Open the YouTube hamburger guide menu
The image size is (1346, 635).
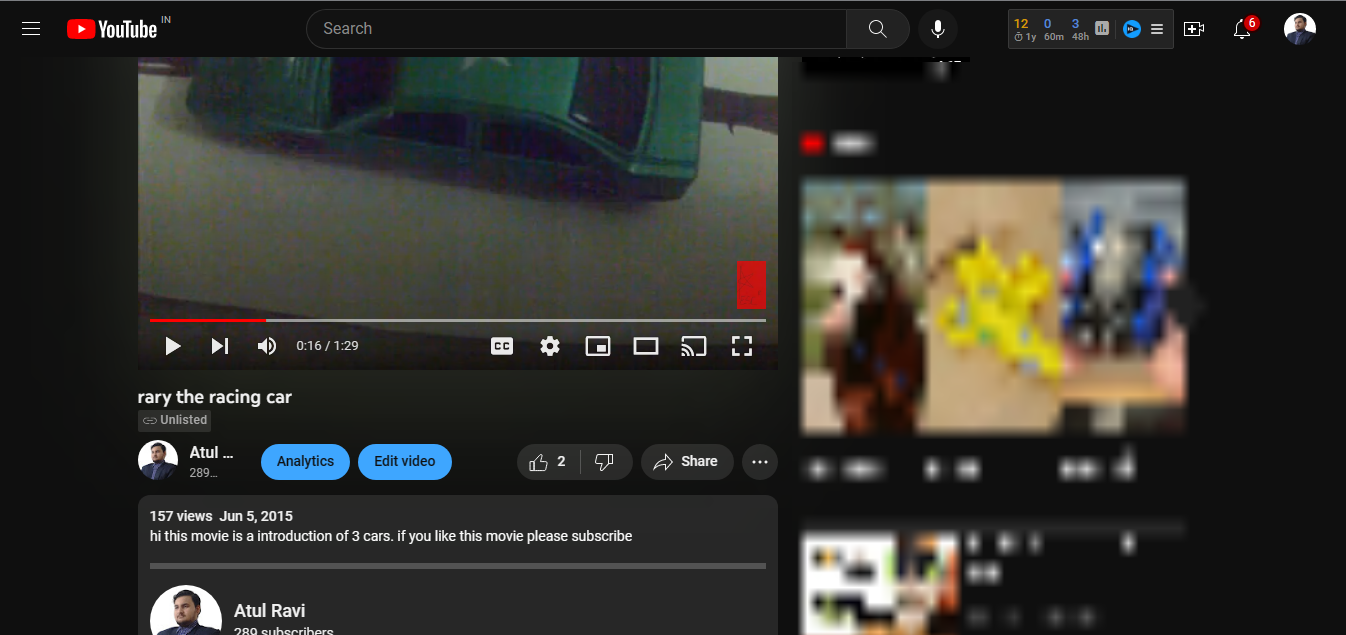[x=31, y=29]
